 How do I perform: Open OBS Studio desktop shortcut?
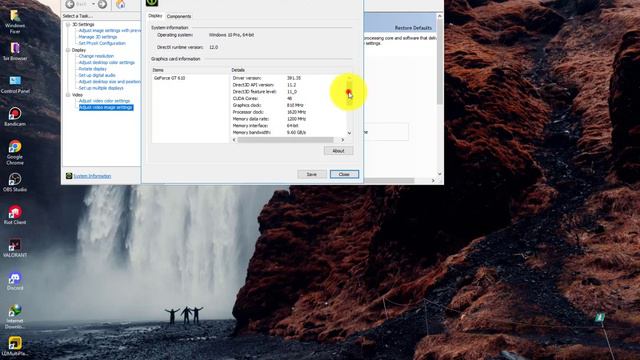pyautogui.click(x=15, y=182)
